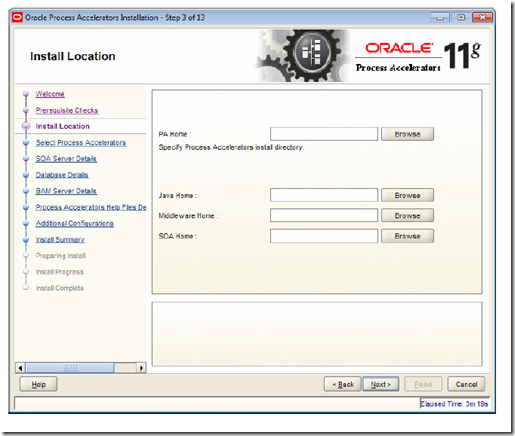
Task: Go to Prerequisite Checks step
Action: pyautogui.click(x=67, y=110)
